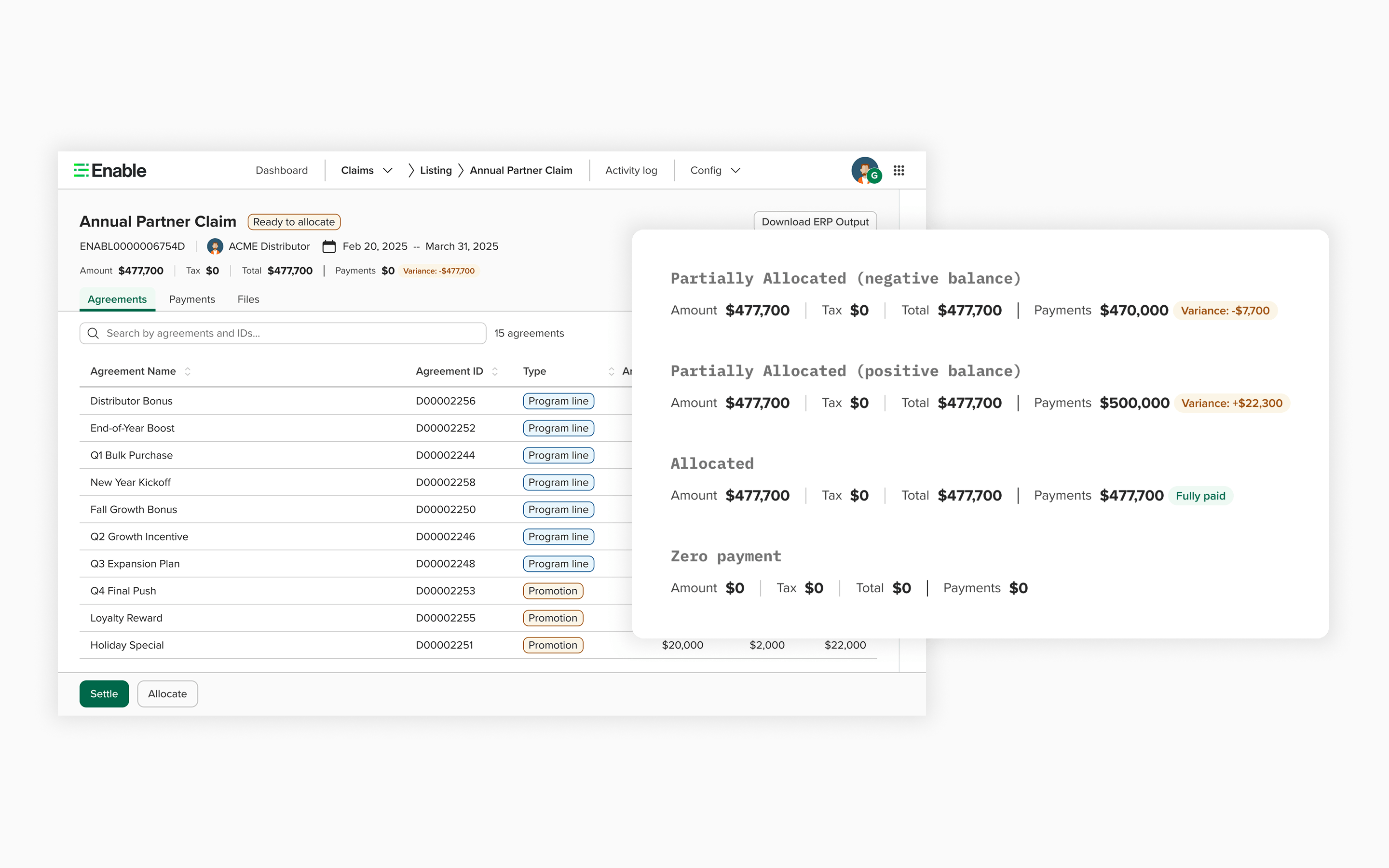The width and height of the screenshot is (1389, 868).
Task: Navigate to Listing breadcrumb
Action: (436, 171)
